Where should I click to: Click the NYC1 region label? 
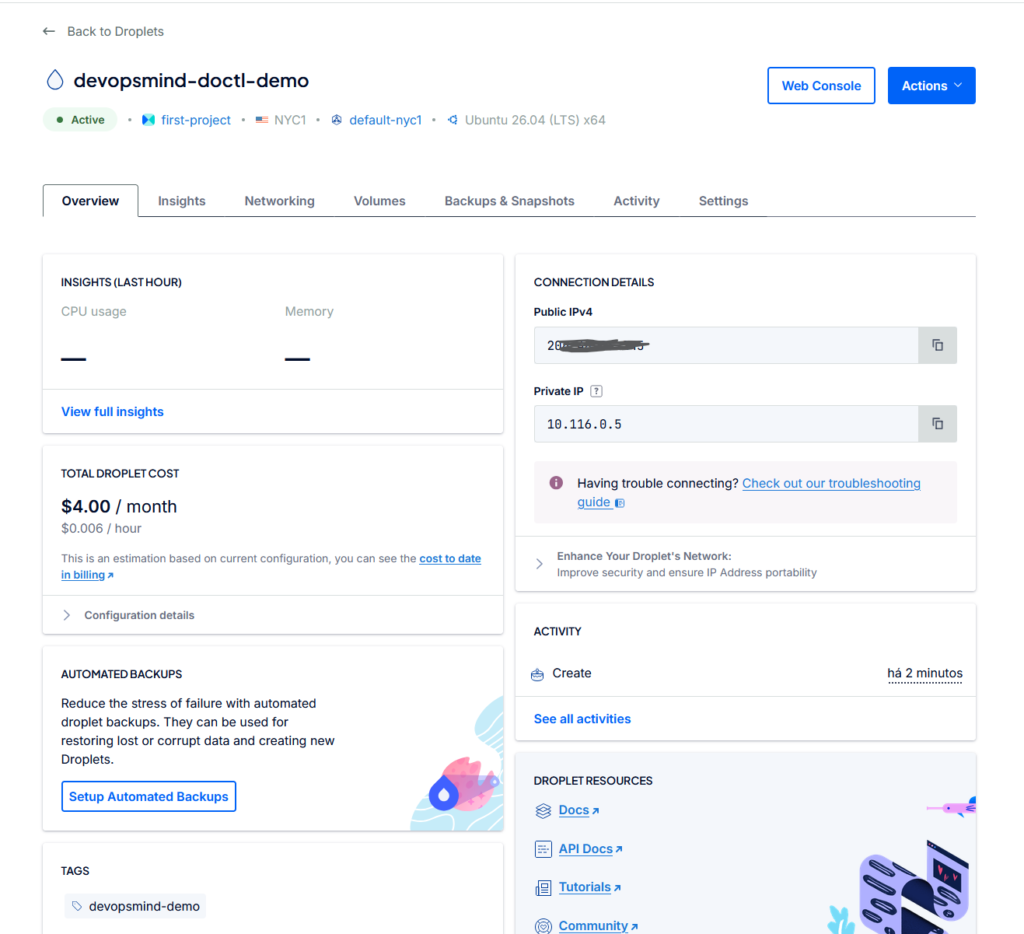pos(290,120)
